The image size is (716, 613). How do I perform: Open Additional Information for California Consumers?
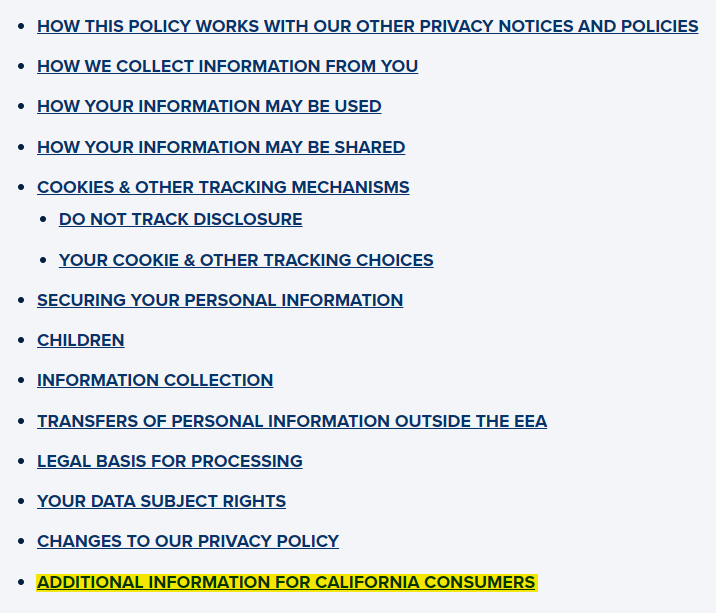coord(286,582)
